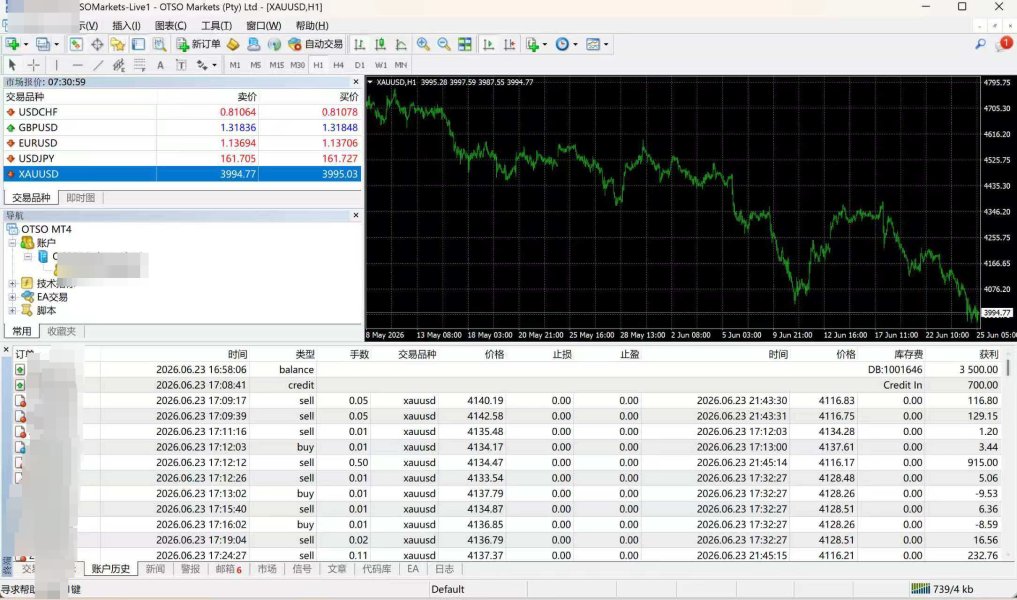The width and height of the screenshot is (1017, 600).
Task: Open the search magnifier icon
Action: [x=980, y=44]
